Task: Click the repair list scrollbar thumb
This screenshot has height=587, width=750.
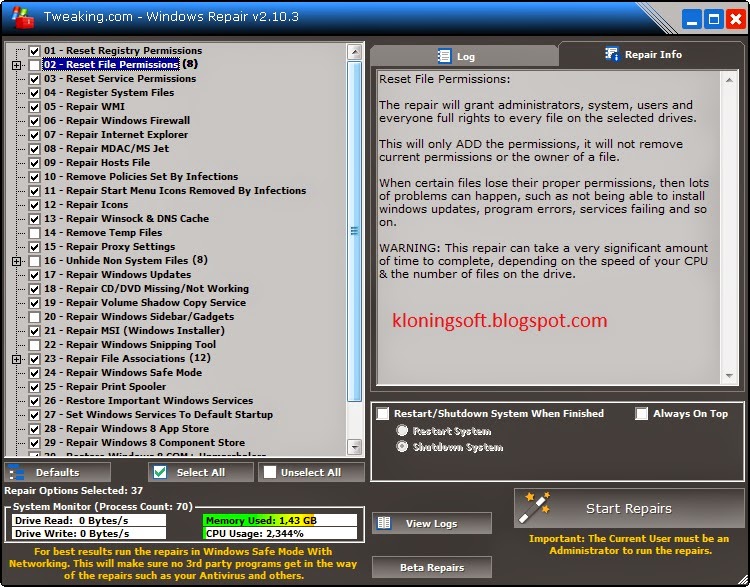Action: click(354, 231)
